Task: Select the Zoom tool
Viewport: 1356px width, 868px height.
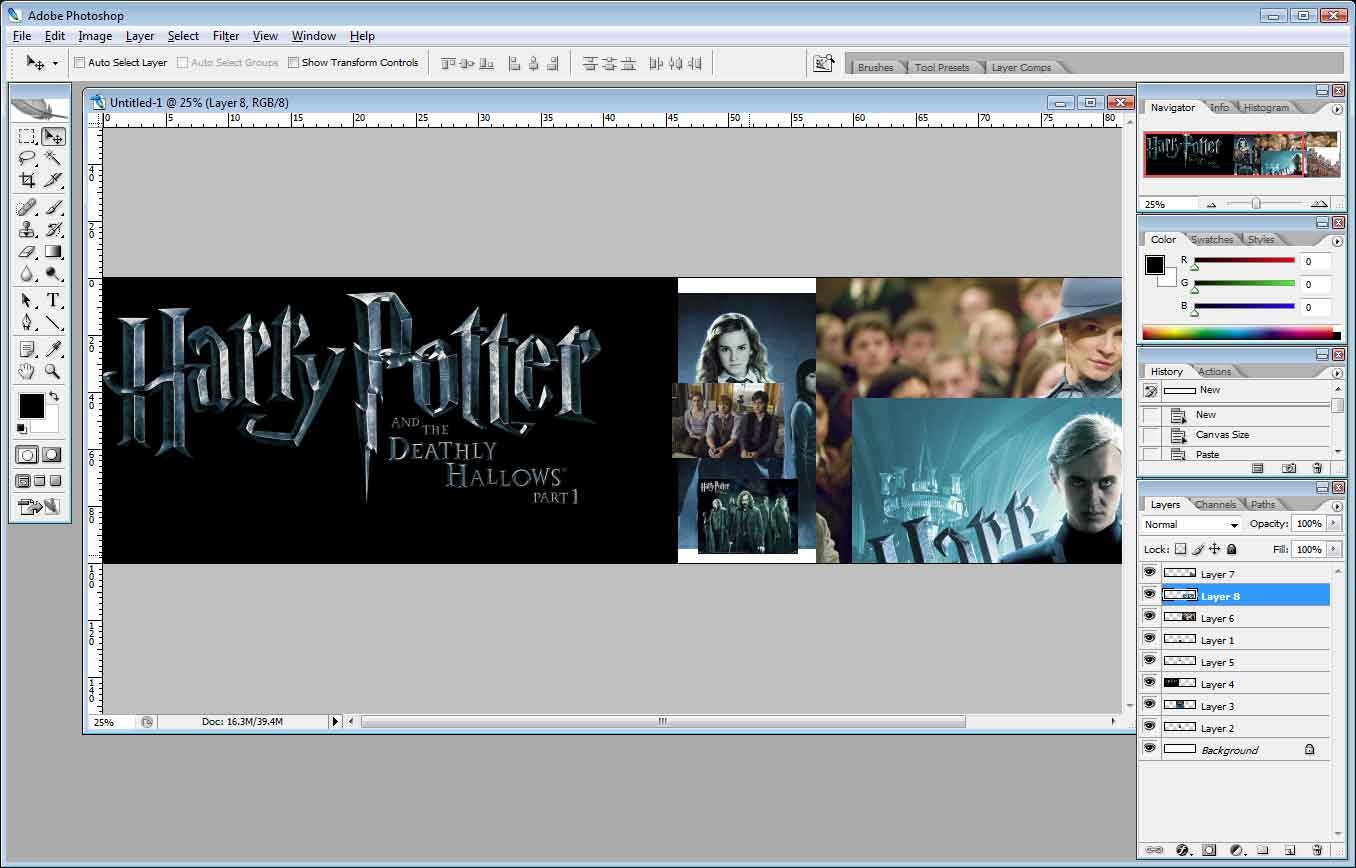Action: pyautogui.click(x=53, y=371)
